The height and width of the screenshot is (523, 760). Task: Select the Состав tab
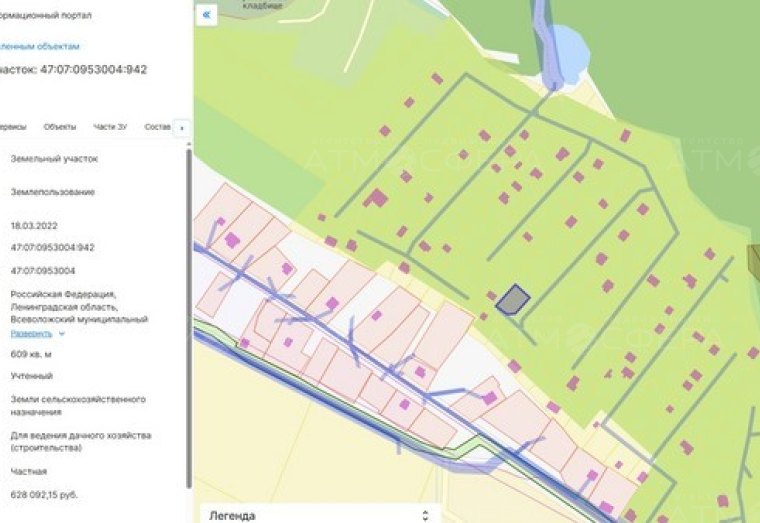point(157,127)
